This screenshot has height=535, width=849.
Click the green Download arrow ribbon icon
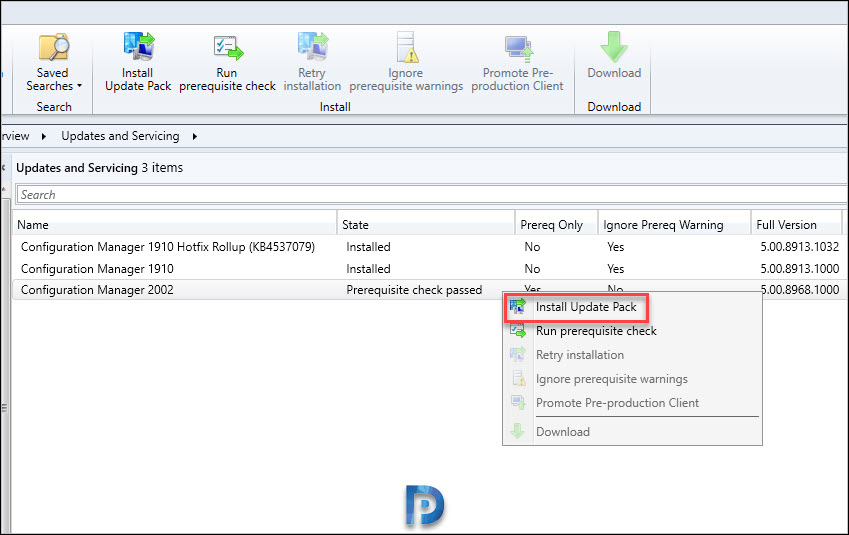[614, 47]
